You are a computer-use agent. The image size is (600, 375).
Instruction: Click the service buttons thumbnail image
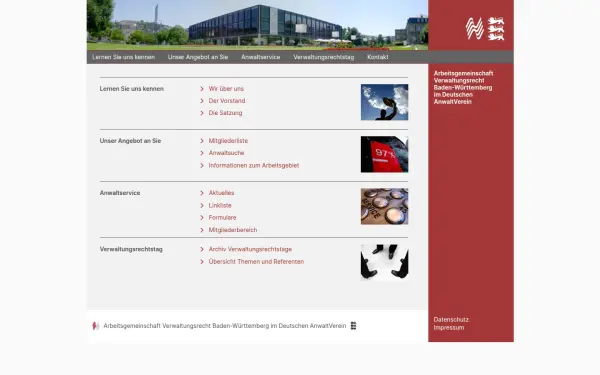[x=384, y=206]
